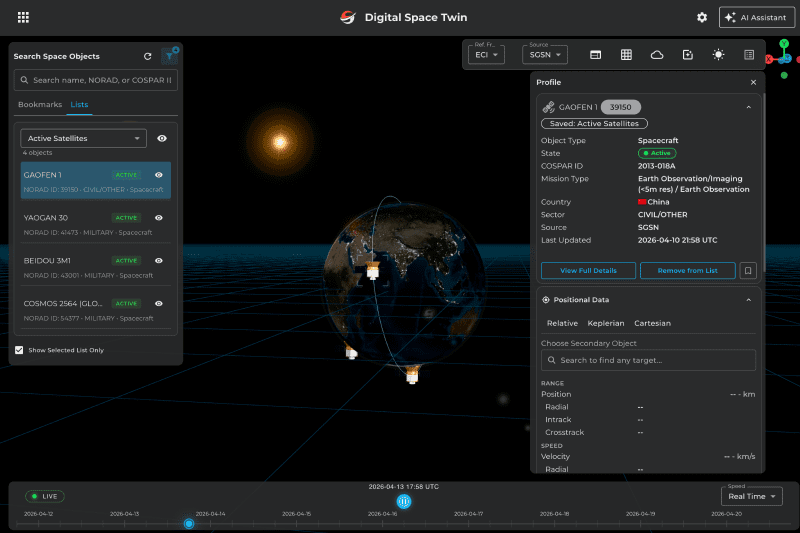Click the Y axis on the orientation gizmo

pyautogui.click(x=784, y=44)
